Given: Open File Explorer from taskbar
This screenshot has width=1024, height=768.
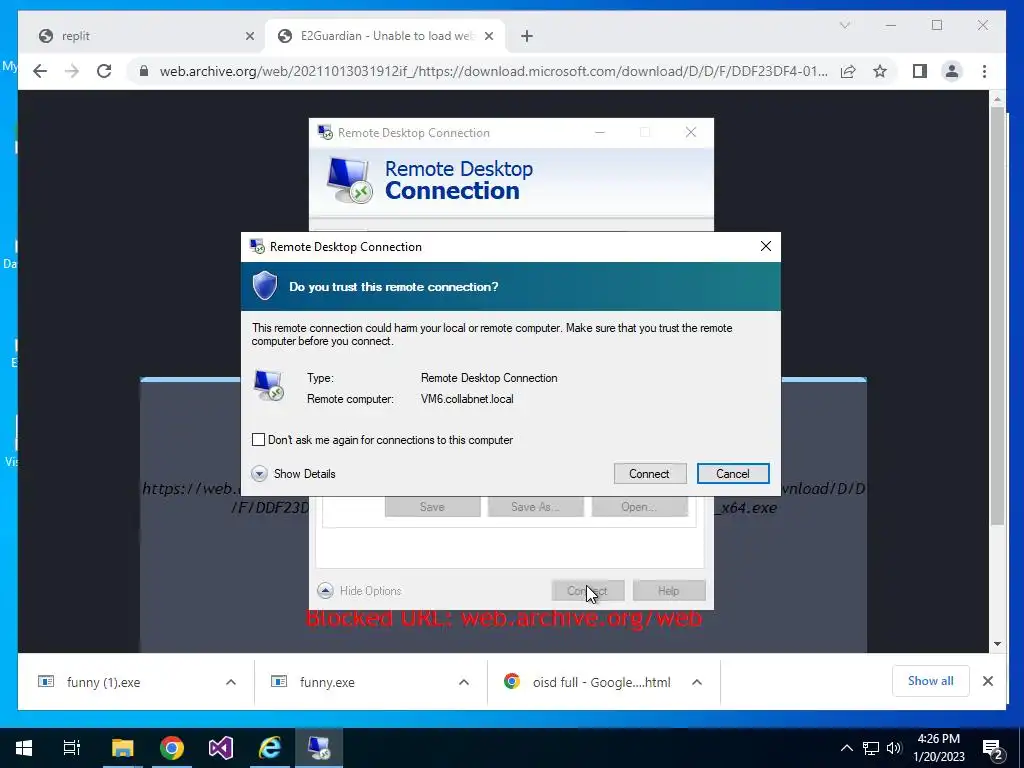Looking at the screenshot, I should click(x=122, y=748).
